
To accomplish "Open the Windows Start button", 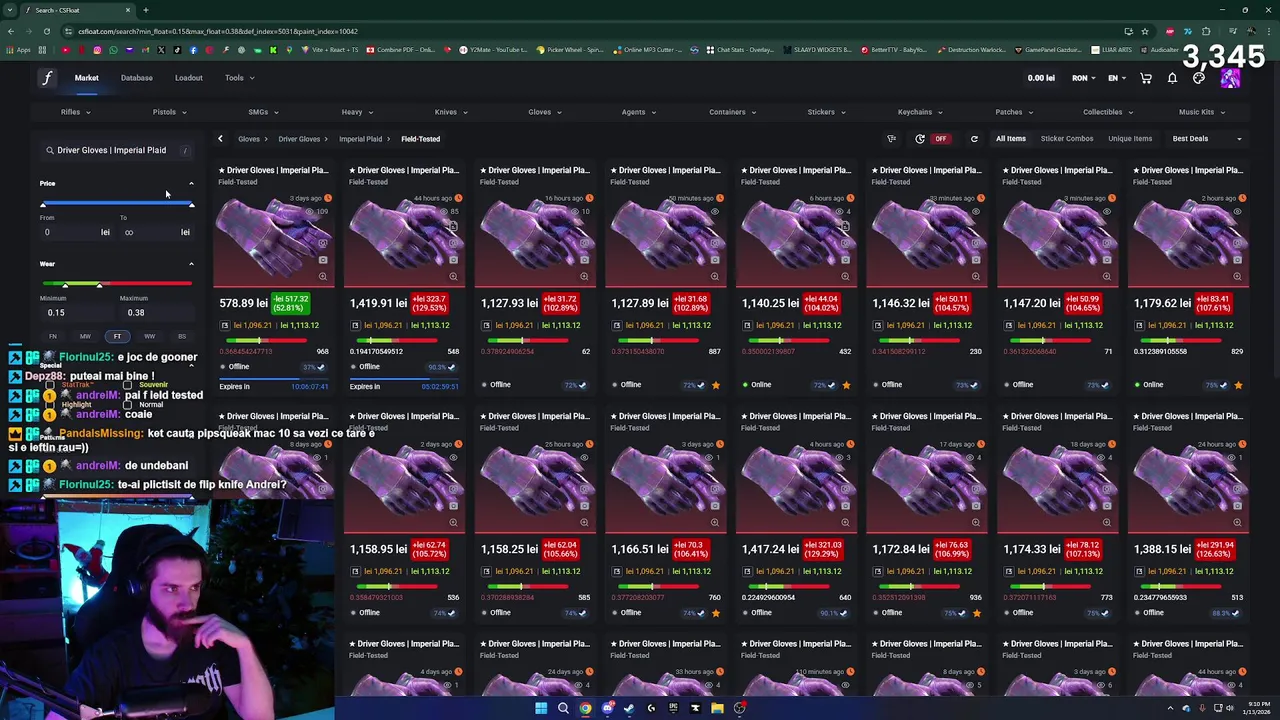I will pyautogui.click(x=541, y=708).
